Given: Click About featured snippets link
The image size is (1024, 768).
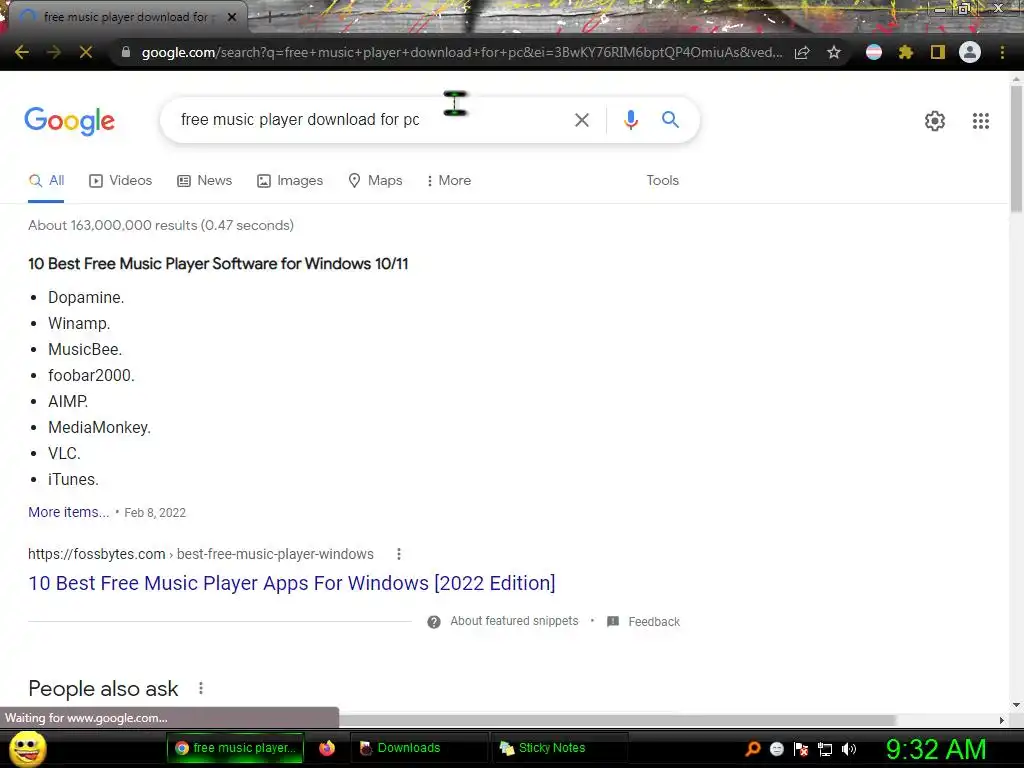Looking at the screenshot, I should click(514, 621).
